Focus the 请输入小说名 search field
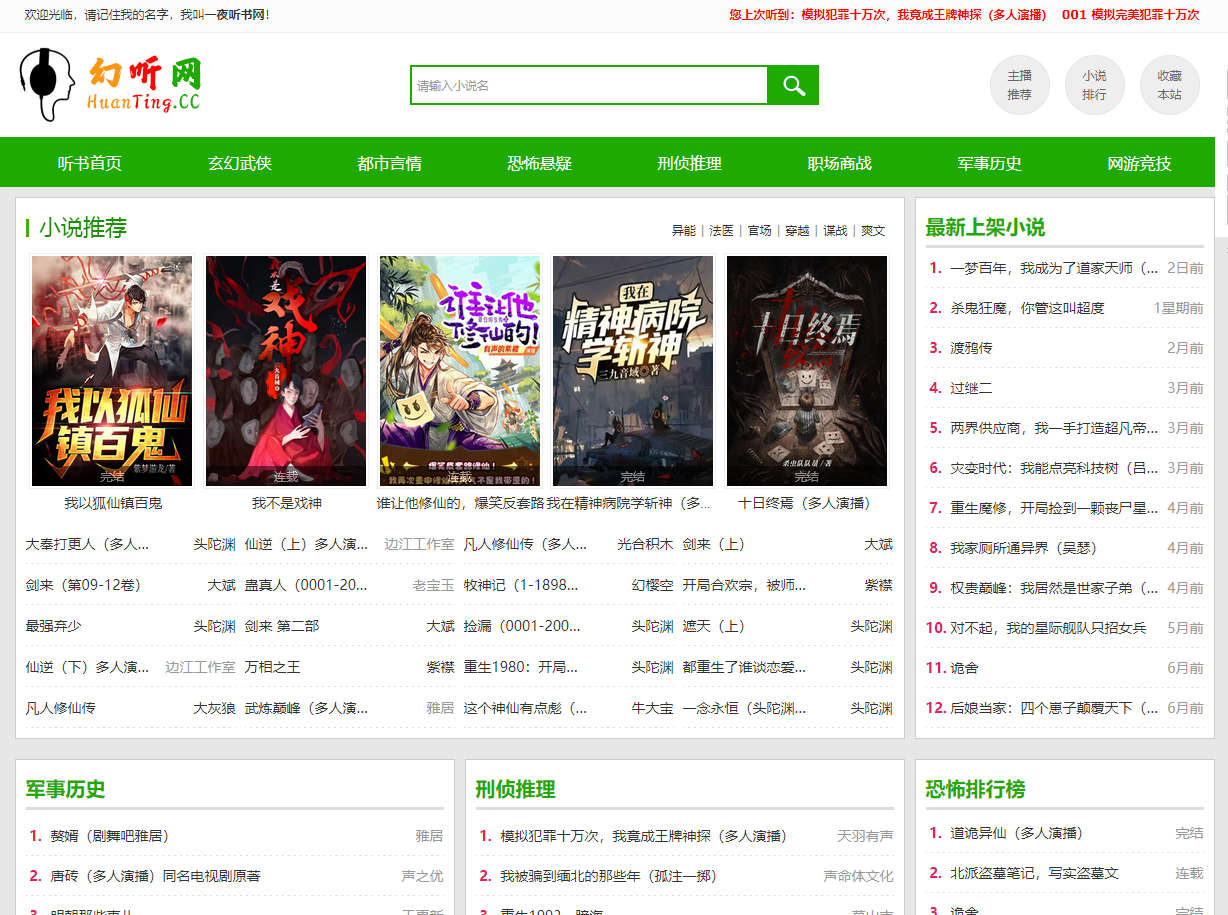Screen dimensions: 1228x915 pos(589,85)
